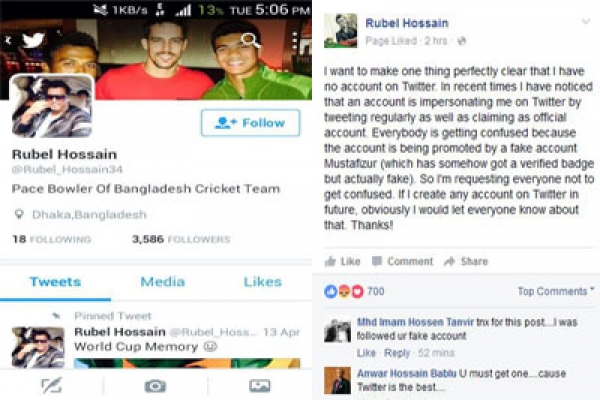This screenshot has width=600, height=400.
Task: Open the gallery image icon in bottom bar
Action: (259, 385)
